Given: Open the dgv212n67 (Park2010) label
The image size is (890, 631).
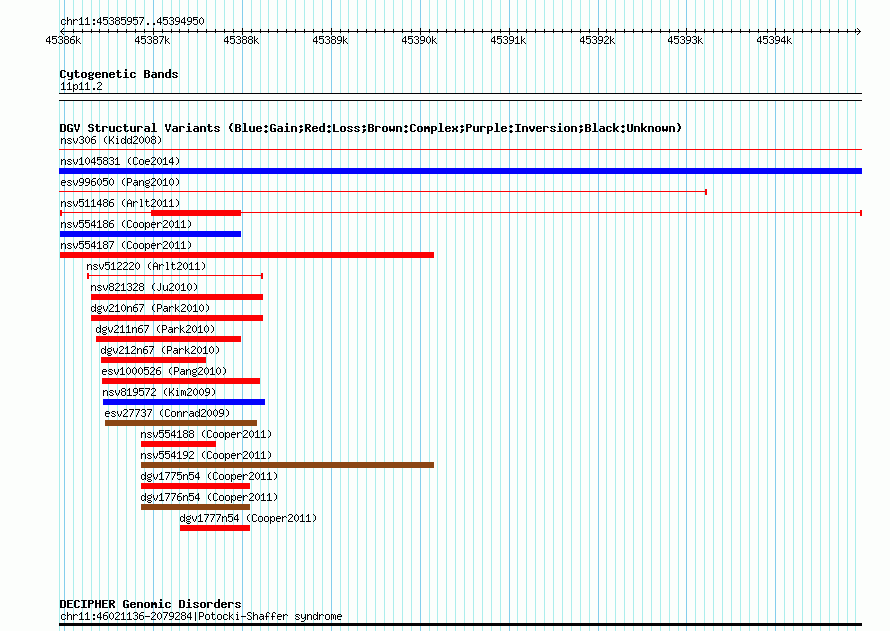Looking at the screenshot, I should coord(160,350).
